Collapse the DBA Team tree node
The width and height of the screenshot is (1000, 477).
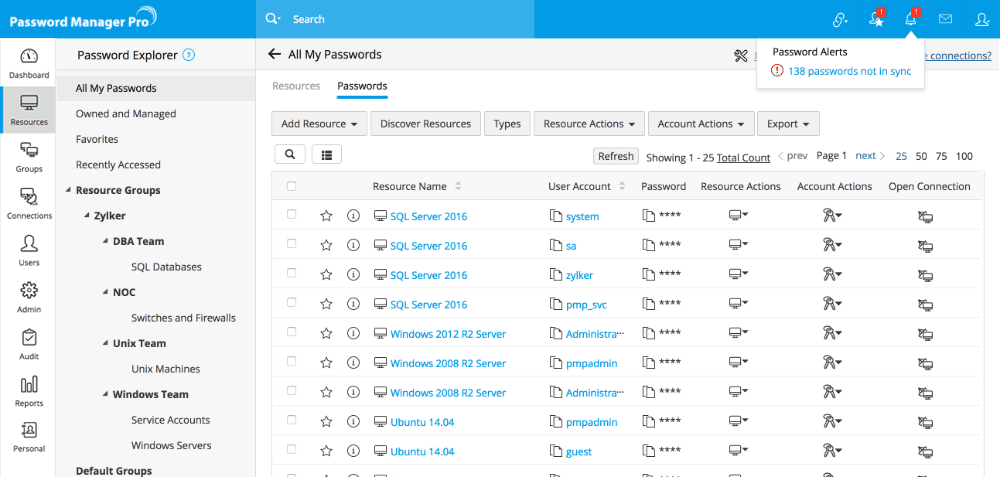[105, 242]
